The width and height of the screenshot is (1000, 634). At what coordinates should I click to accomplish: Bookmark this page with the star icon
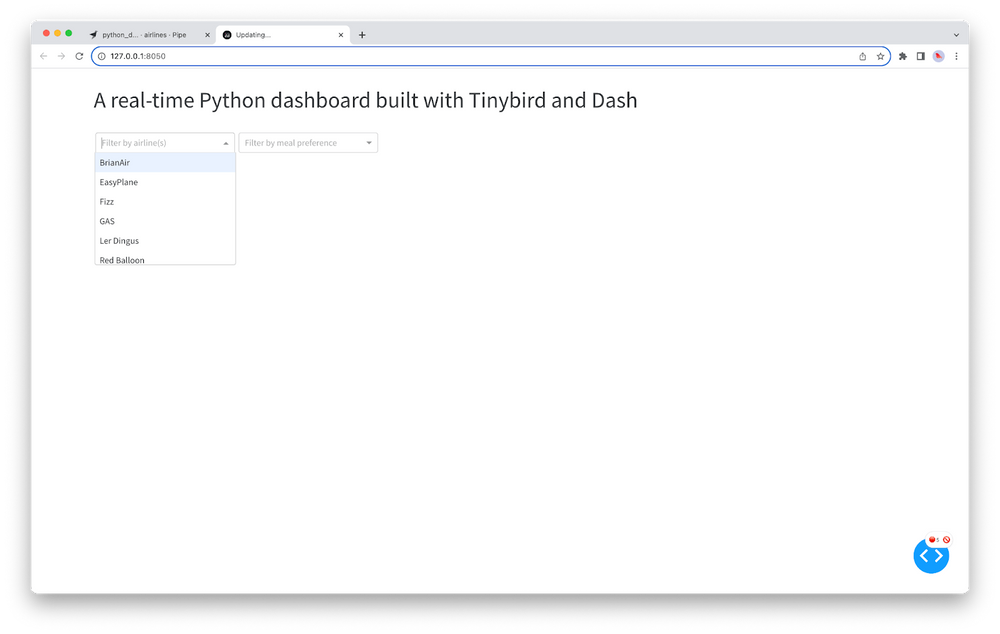pos(880,57)
